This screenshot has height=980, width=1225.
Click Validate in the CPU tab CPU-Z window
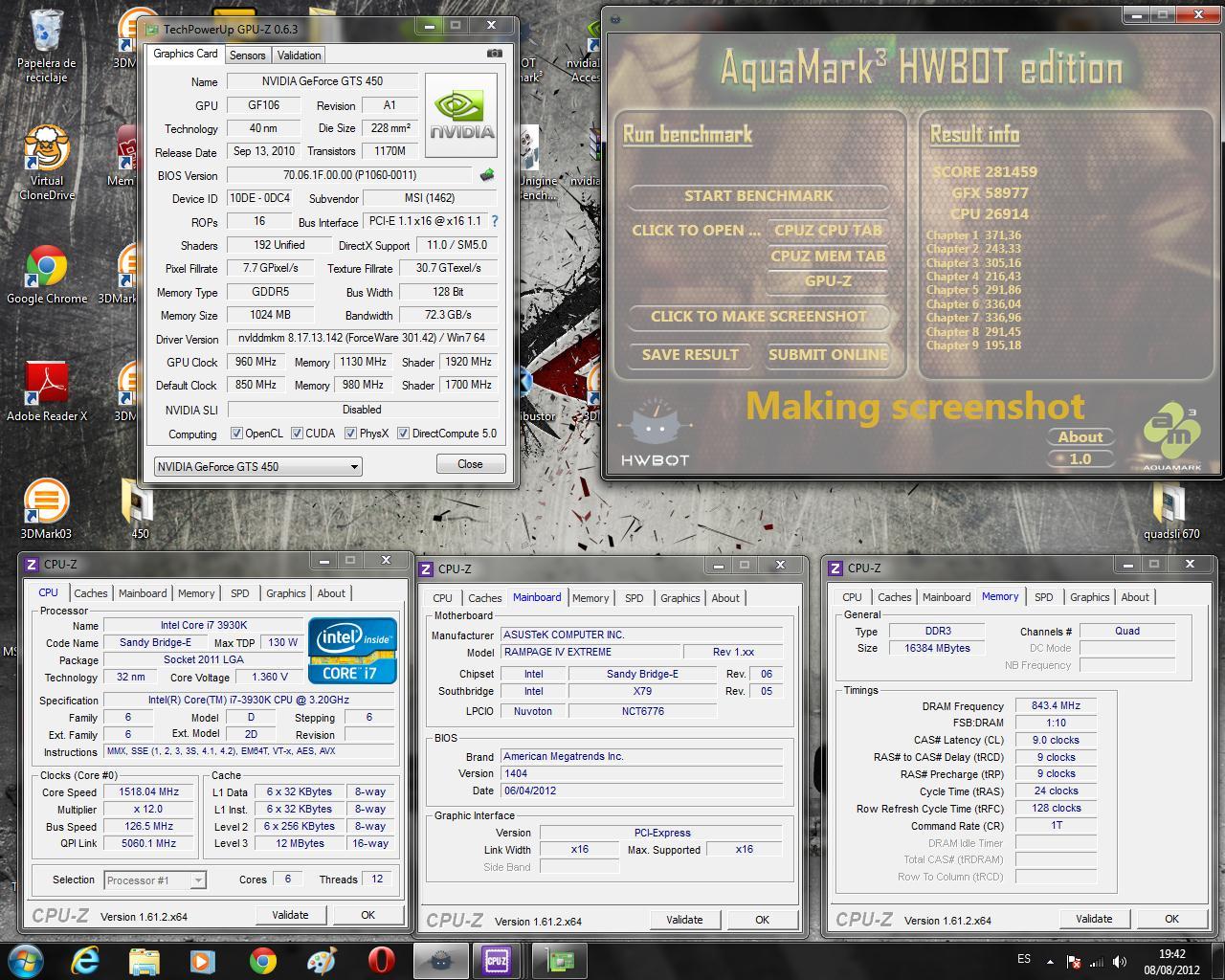pos(290,915)
